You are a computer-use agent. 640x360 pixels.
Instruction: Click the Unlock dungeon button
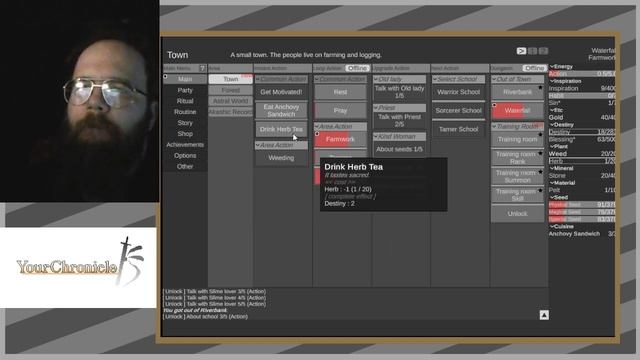(x=518, y=214)
